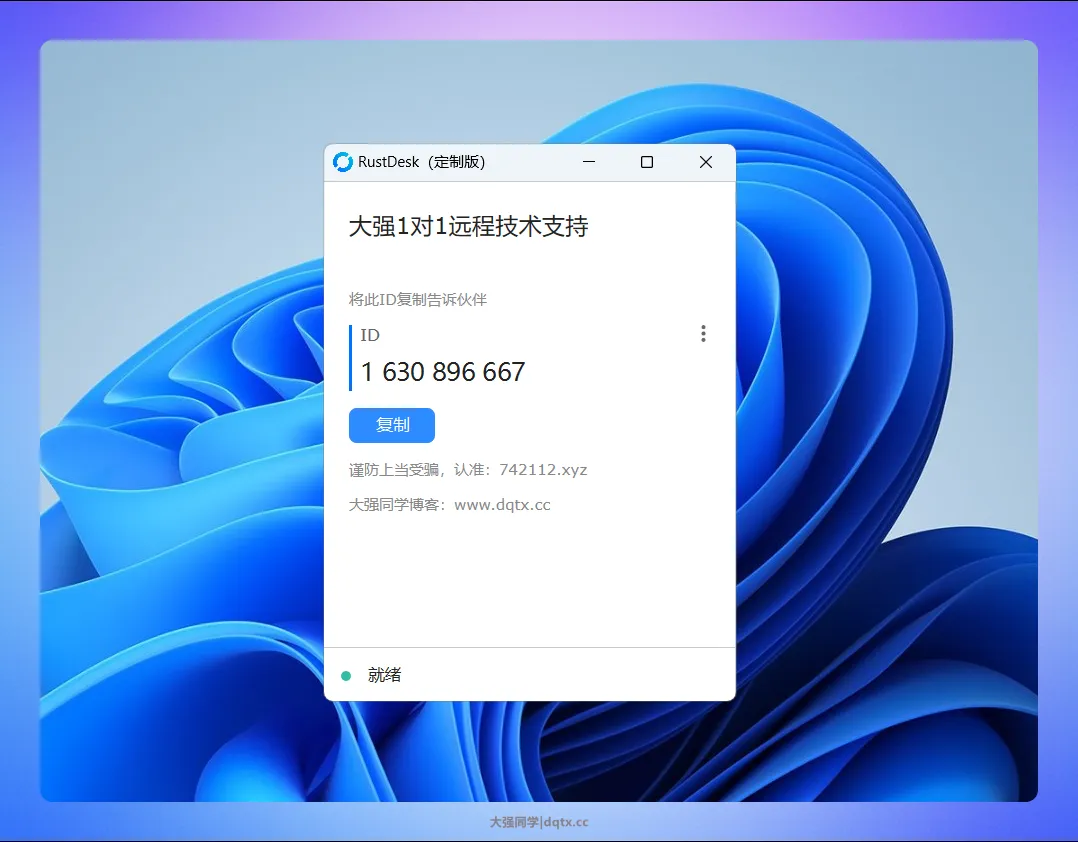
Task: Click the 将此ID复制告诉伙伴 hint text
Action: click(x=417, y=299)
